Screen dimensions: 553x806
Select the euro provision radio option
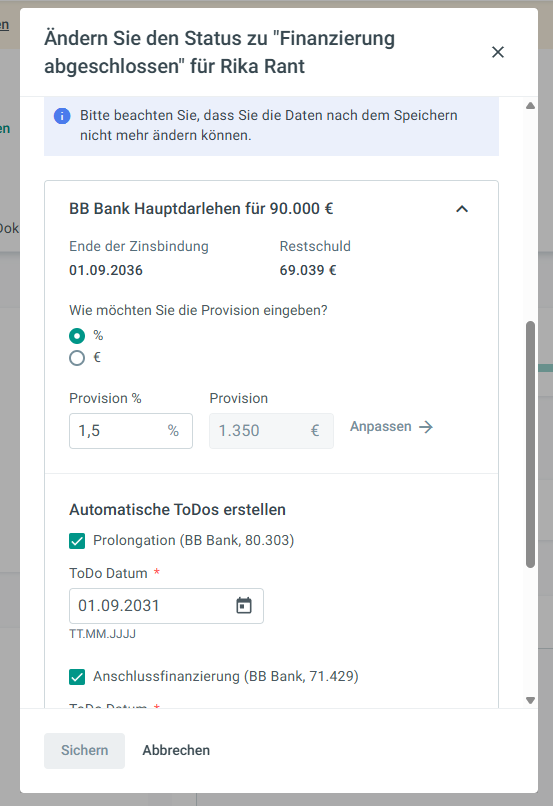point(77,358)
